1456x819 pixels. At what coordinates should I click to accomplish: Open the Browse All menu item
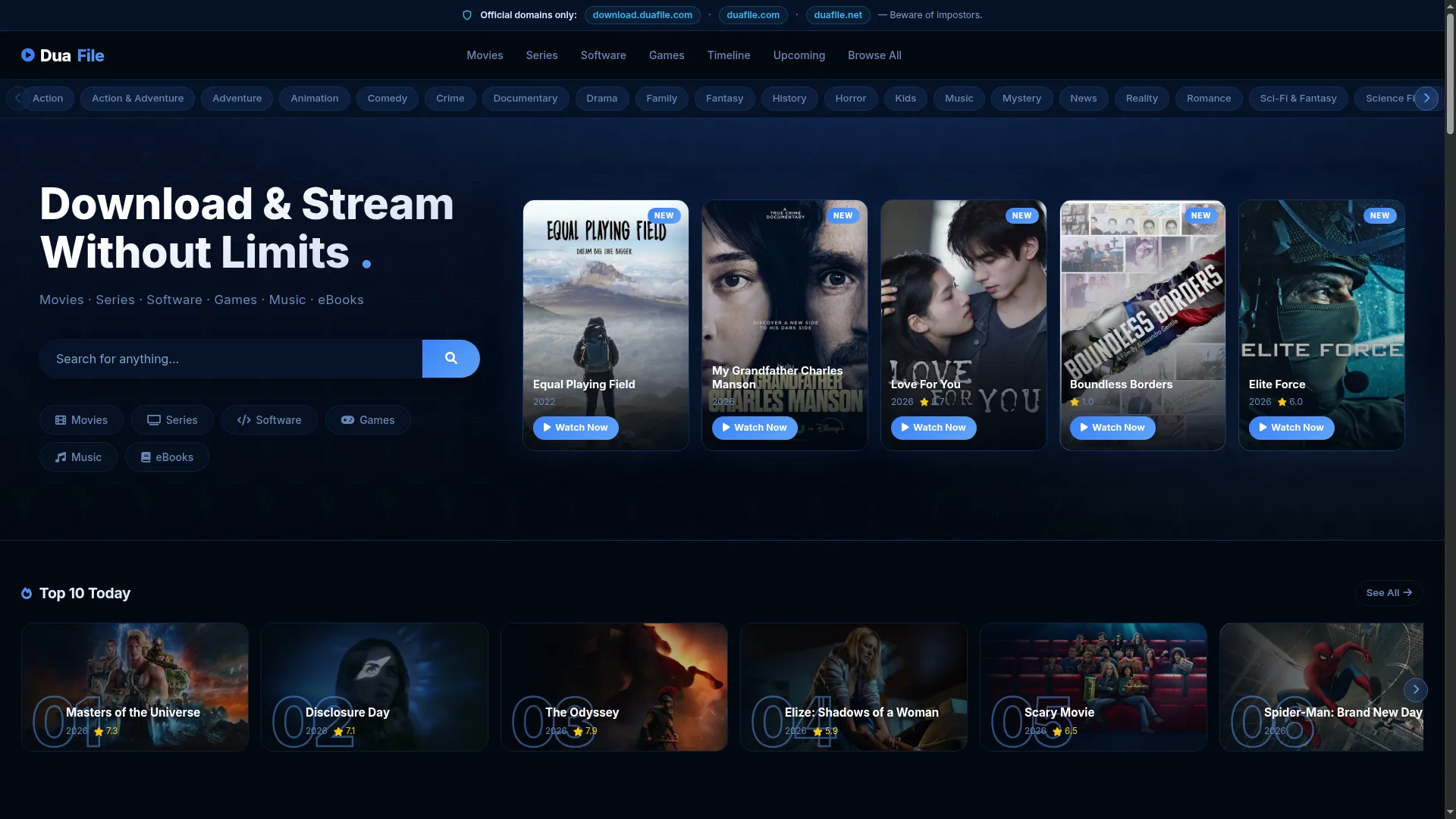pos(874,55)
